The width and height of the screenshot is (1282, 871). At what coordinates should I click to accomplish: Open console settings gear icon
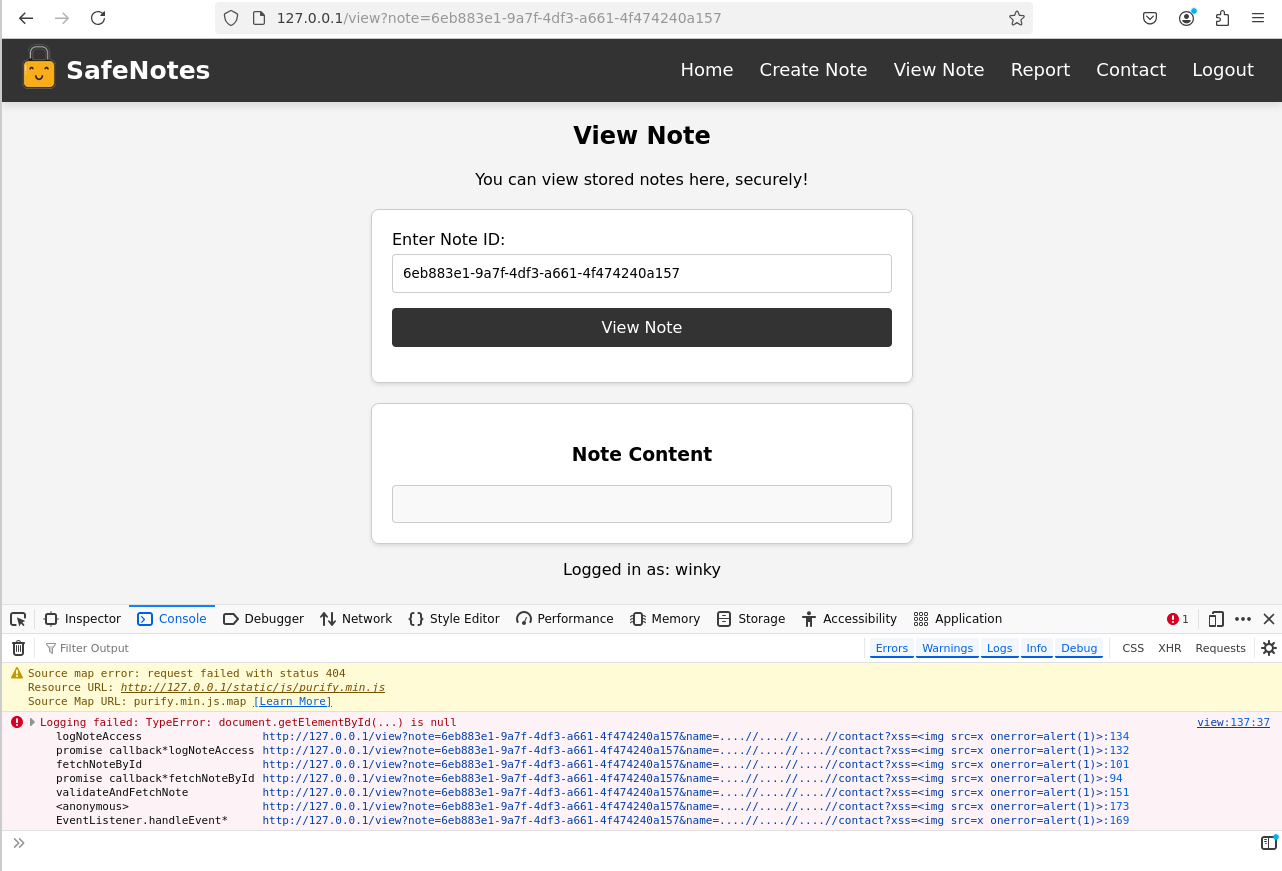[x=1268, y=648]
